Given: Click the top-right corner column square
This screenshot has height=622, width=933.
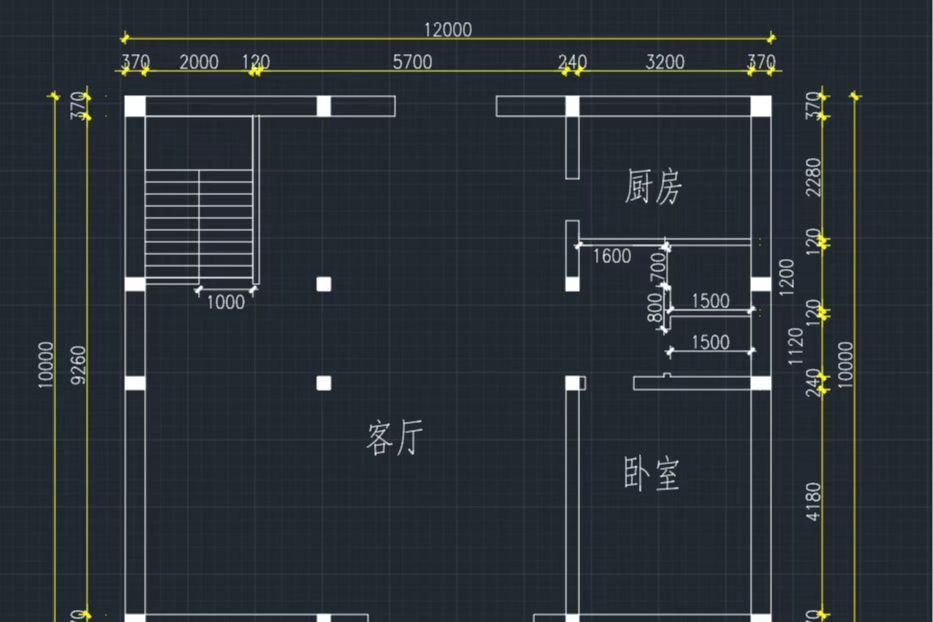Looking at the screenshot, I should (761, 107).
